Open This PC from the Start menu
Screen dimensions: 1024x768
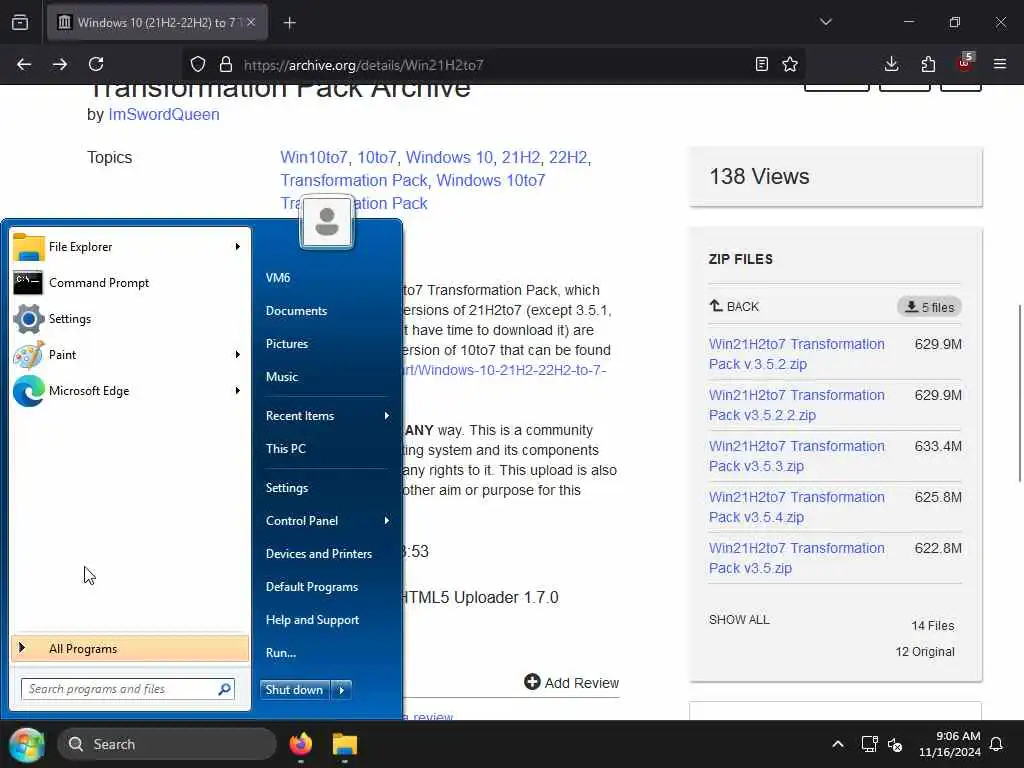(286, 449)
